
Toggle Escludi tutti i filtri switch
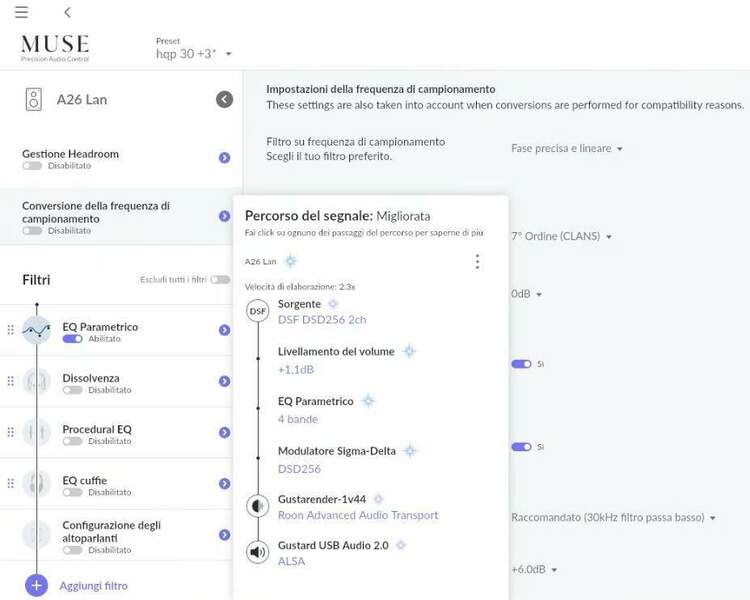click(220, 280)
